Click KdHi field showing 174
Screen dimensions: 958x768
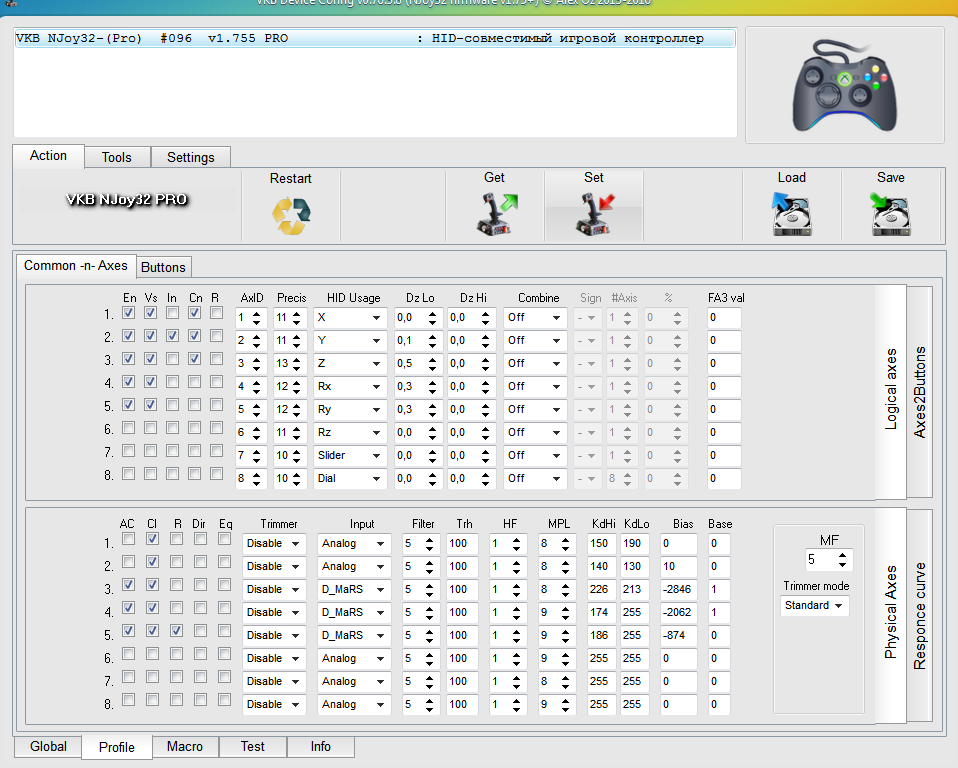tap(602, 612)
